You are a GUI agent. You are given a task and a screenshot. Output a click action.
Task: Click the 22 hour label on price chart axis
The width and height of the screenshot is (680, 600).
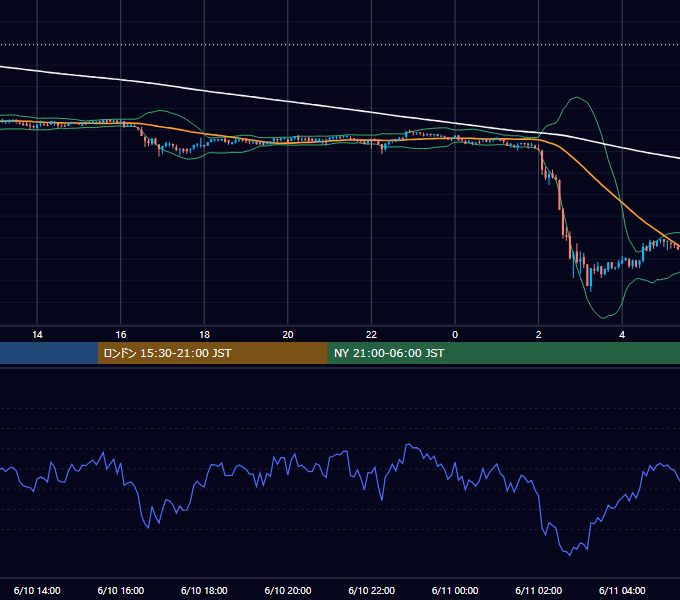click(x=371, y=335)
